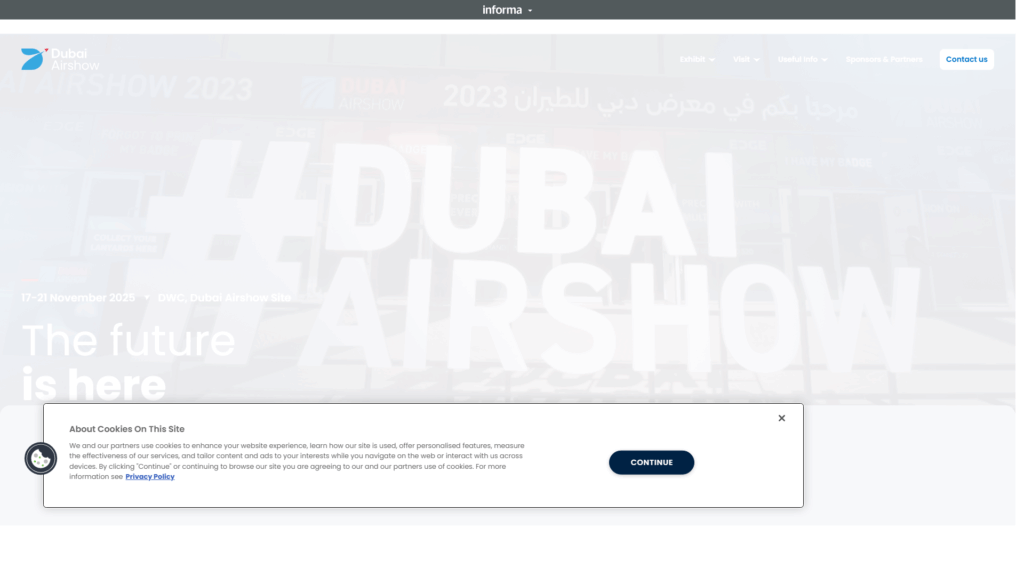This screenshot has height=576, width=1024.
Task: Open the Exhibit menu
Action: (697, 59)
